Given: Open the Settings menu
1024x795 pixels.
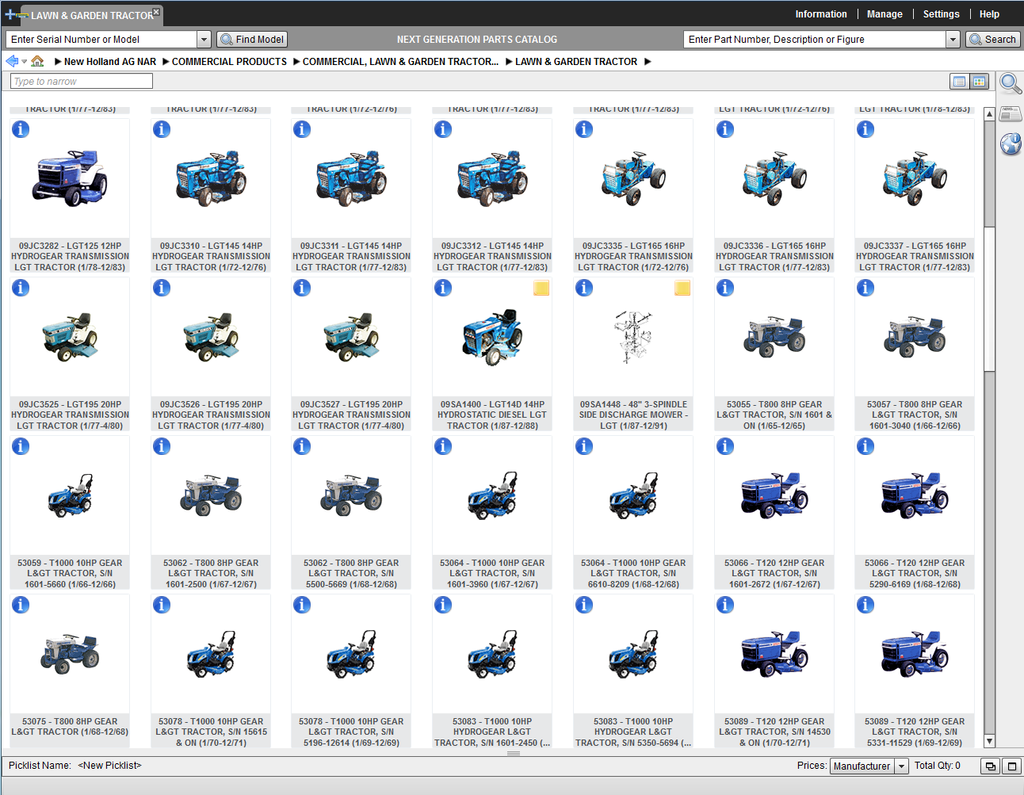Looking at the screenshot, I should pos(940,14).
